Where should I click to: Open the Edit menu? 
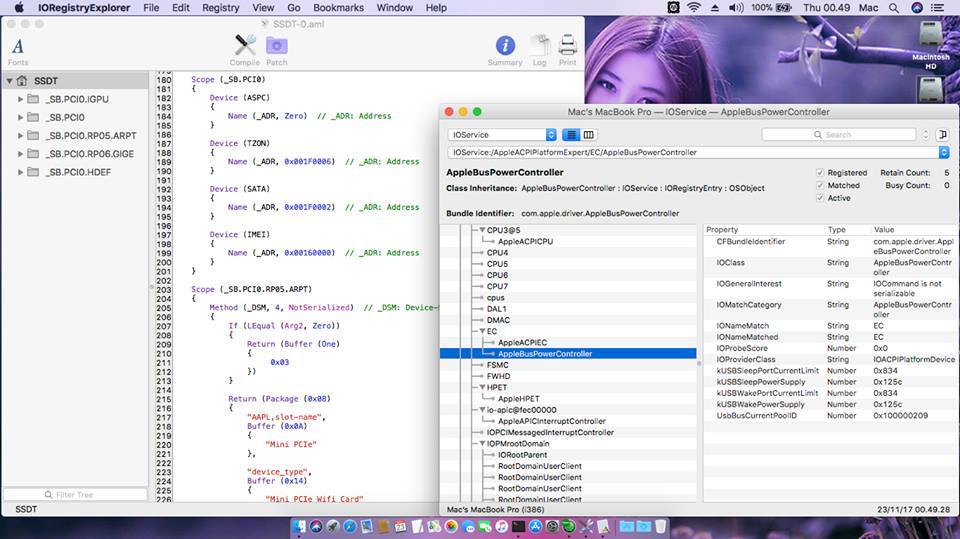pos(181,7)
